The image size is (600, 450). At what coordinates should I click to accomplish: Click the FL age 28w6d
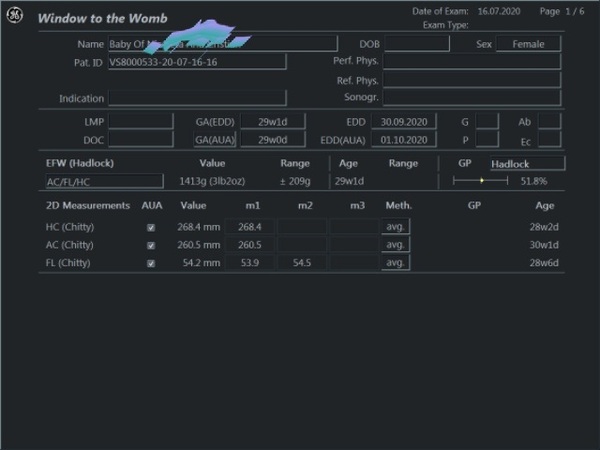[x=544, y=263]
